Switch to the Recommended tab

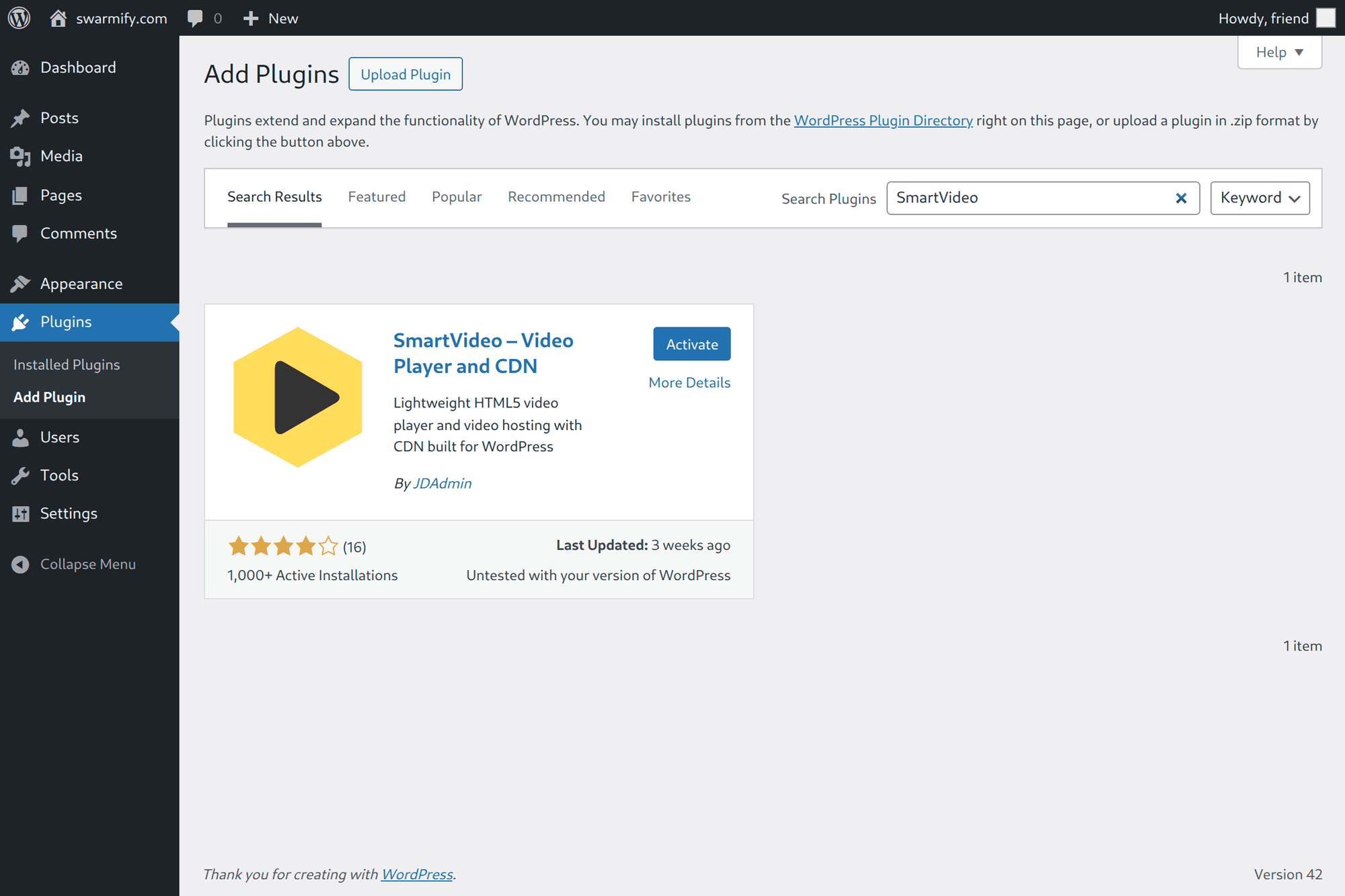[x=556, y=196]
